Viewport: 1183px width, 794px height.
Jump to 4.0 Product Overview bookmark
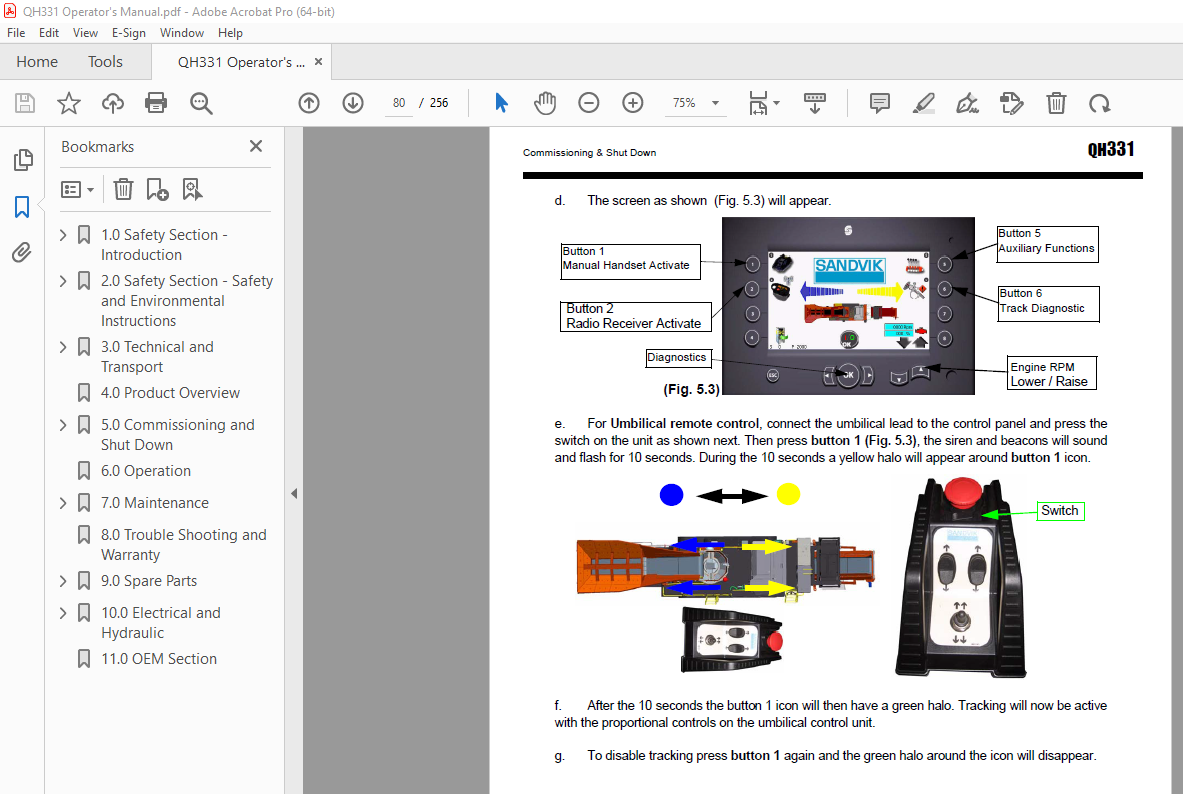click(x=171, y=393)
